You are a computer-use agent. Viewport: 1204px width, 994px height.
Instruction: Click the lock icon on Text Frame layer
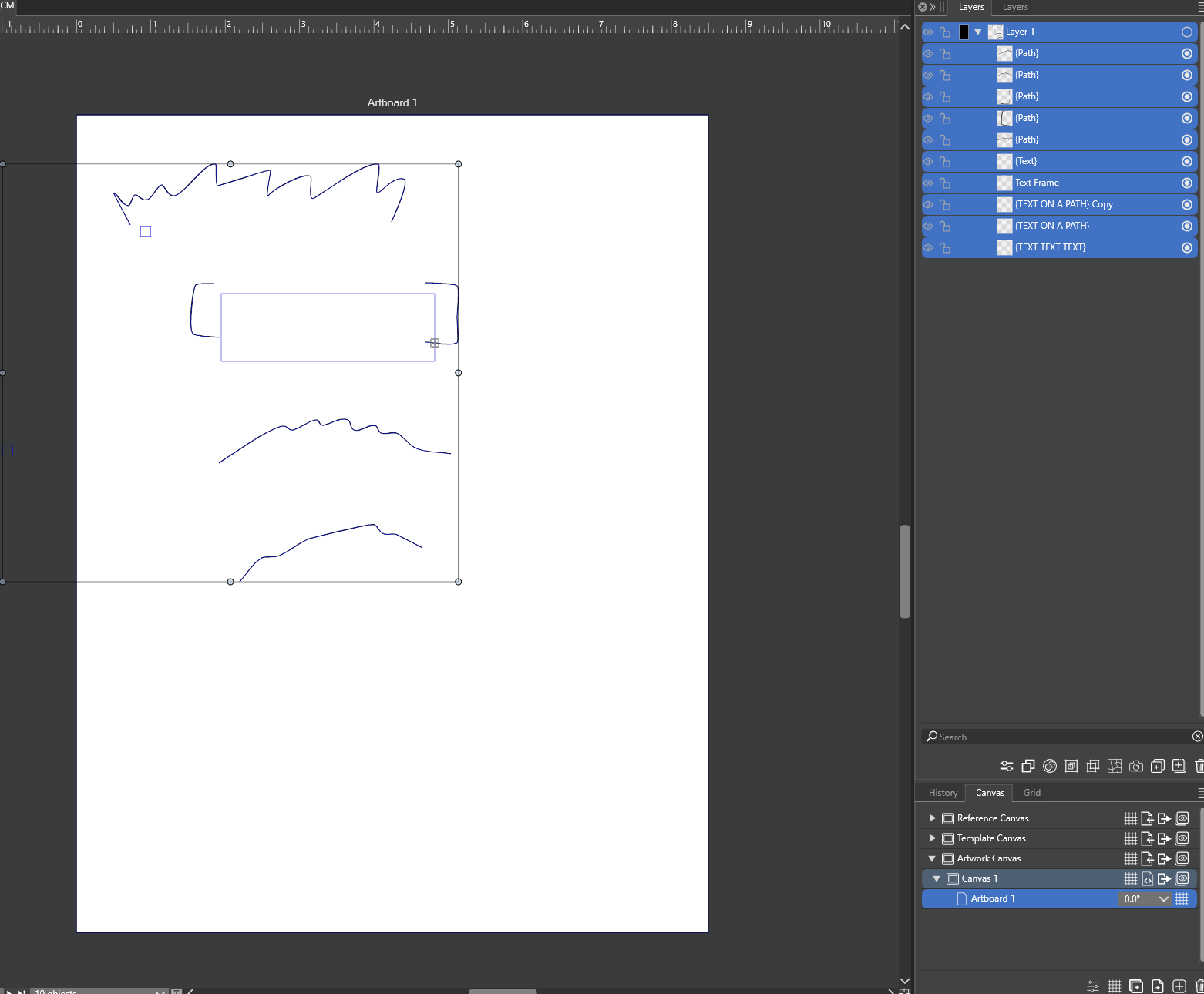[x=945, y=183]
